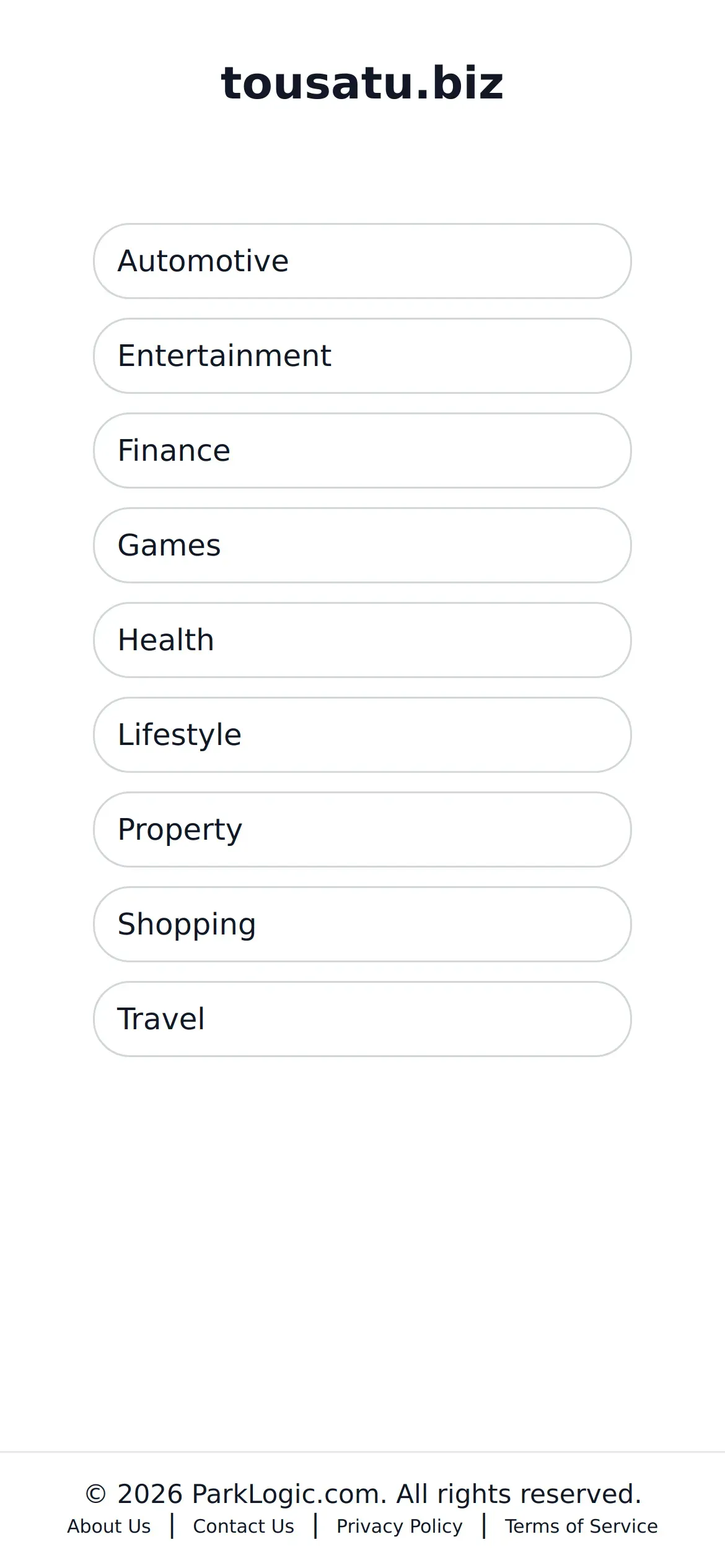Select the Shopping category
This screenshot has width=725, height=1568.
coord(362,924)
